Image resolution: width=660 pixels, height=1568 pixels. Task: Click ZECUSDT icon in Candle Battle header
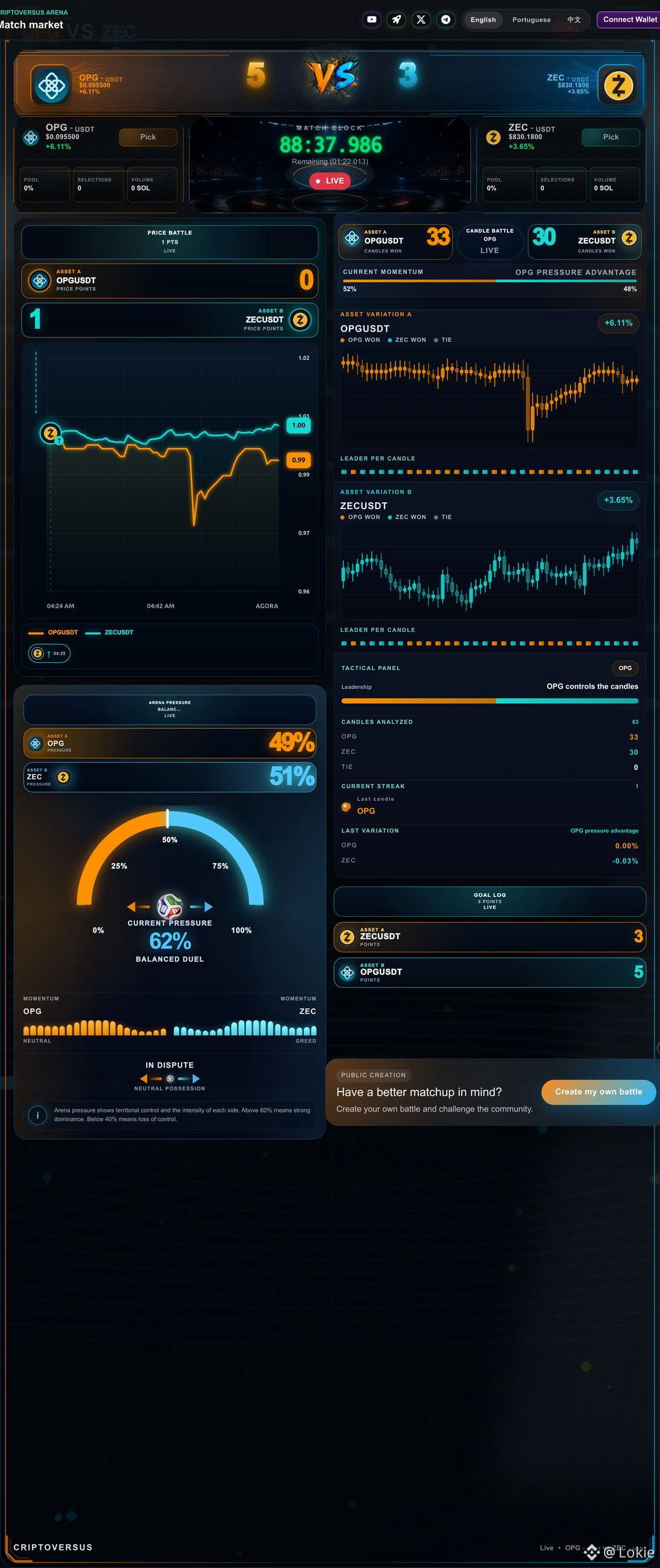629,238
